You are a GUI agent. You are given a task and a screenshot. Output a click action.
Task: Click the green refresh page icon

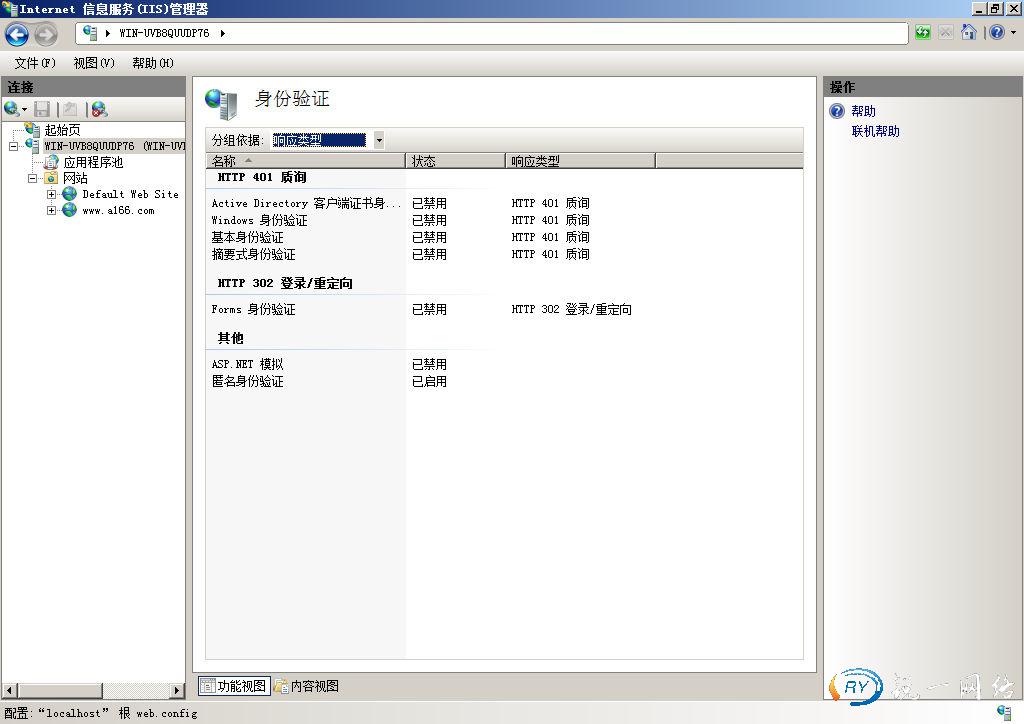click(922, 33)
